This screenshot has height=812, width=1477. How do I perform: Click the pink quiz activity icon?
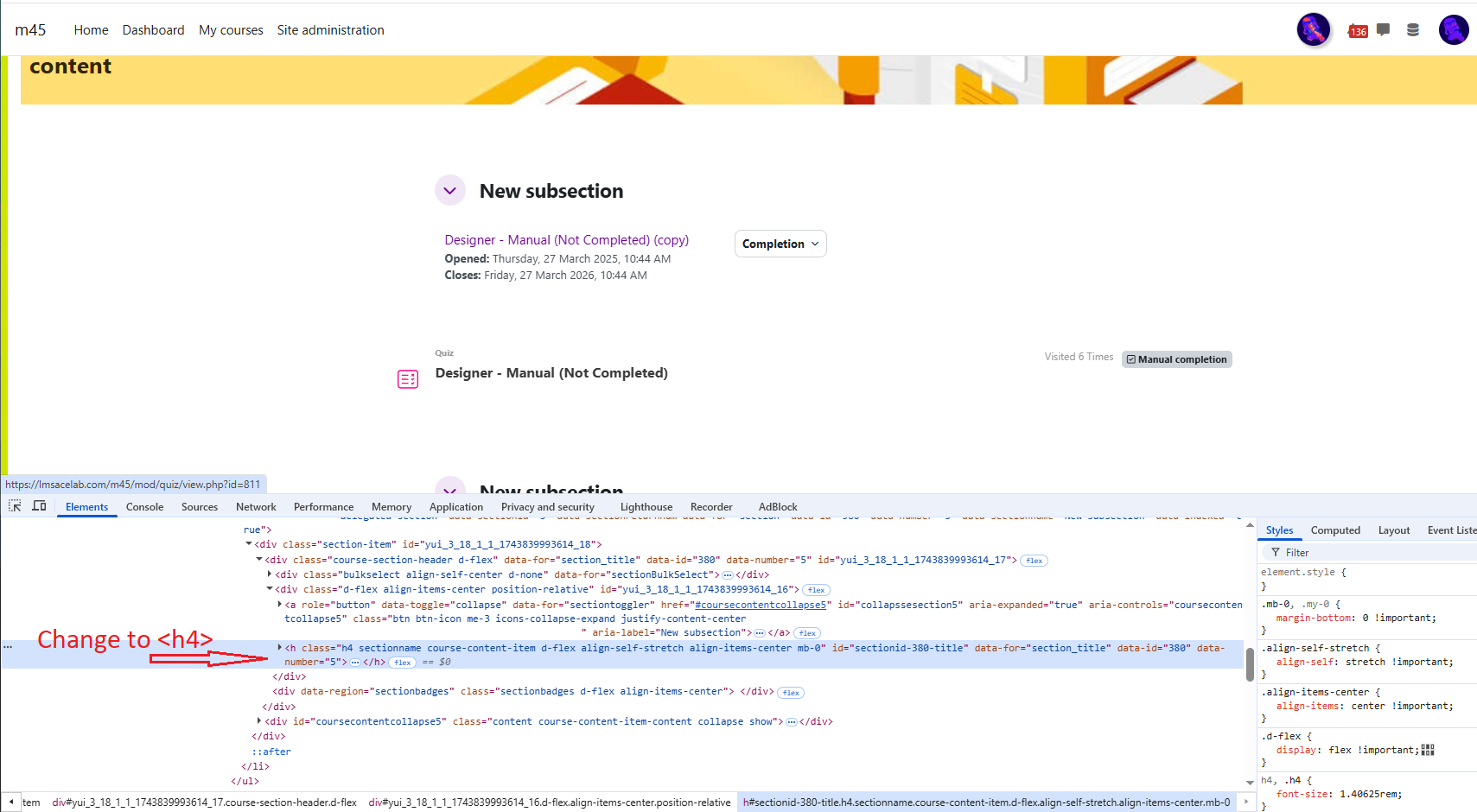[408, 379]
